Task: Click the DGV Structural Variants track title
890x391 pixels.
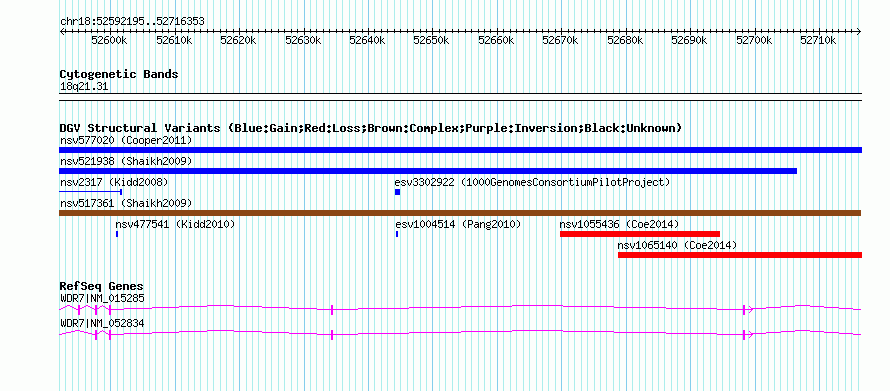Action: pyautogui.click(x=371, y=128)
